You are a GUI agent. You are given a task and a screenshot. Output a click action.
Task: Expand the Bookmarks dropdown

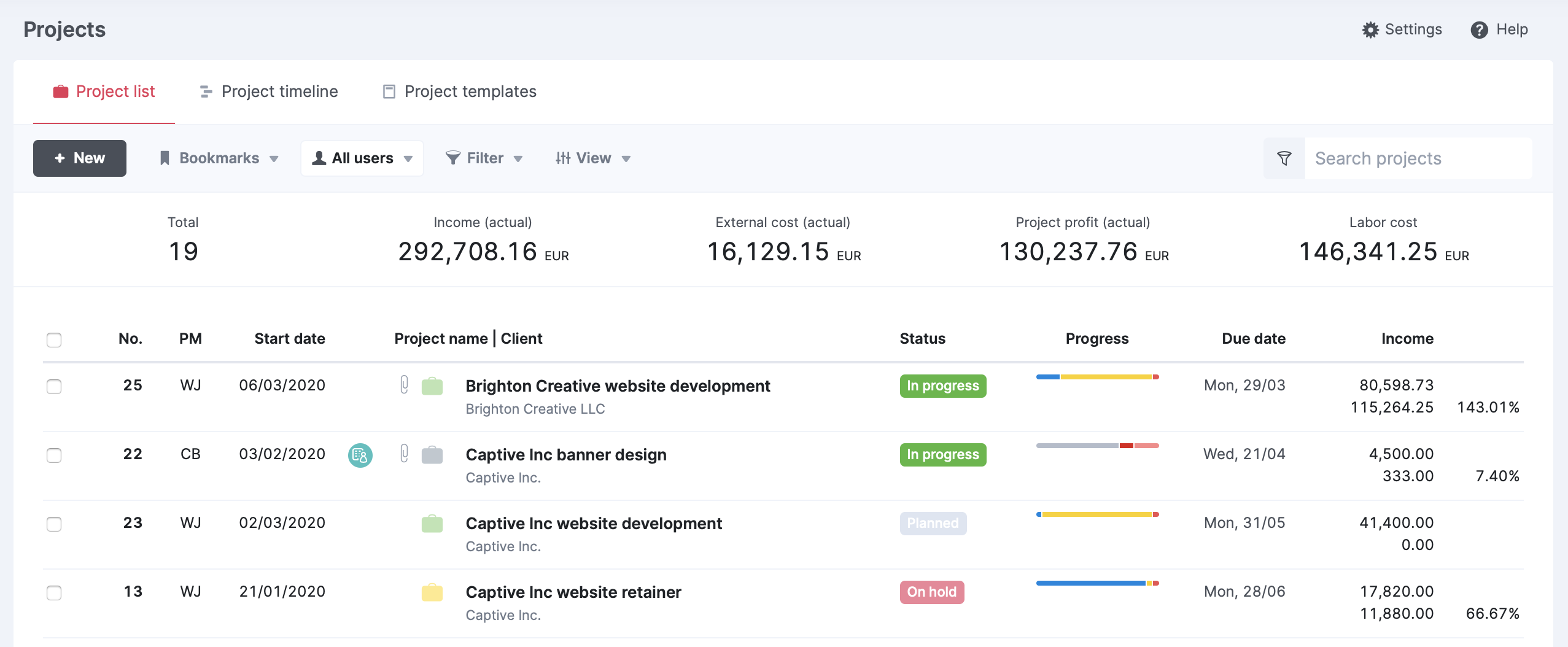tap(219, 158)
